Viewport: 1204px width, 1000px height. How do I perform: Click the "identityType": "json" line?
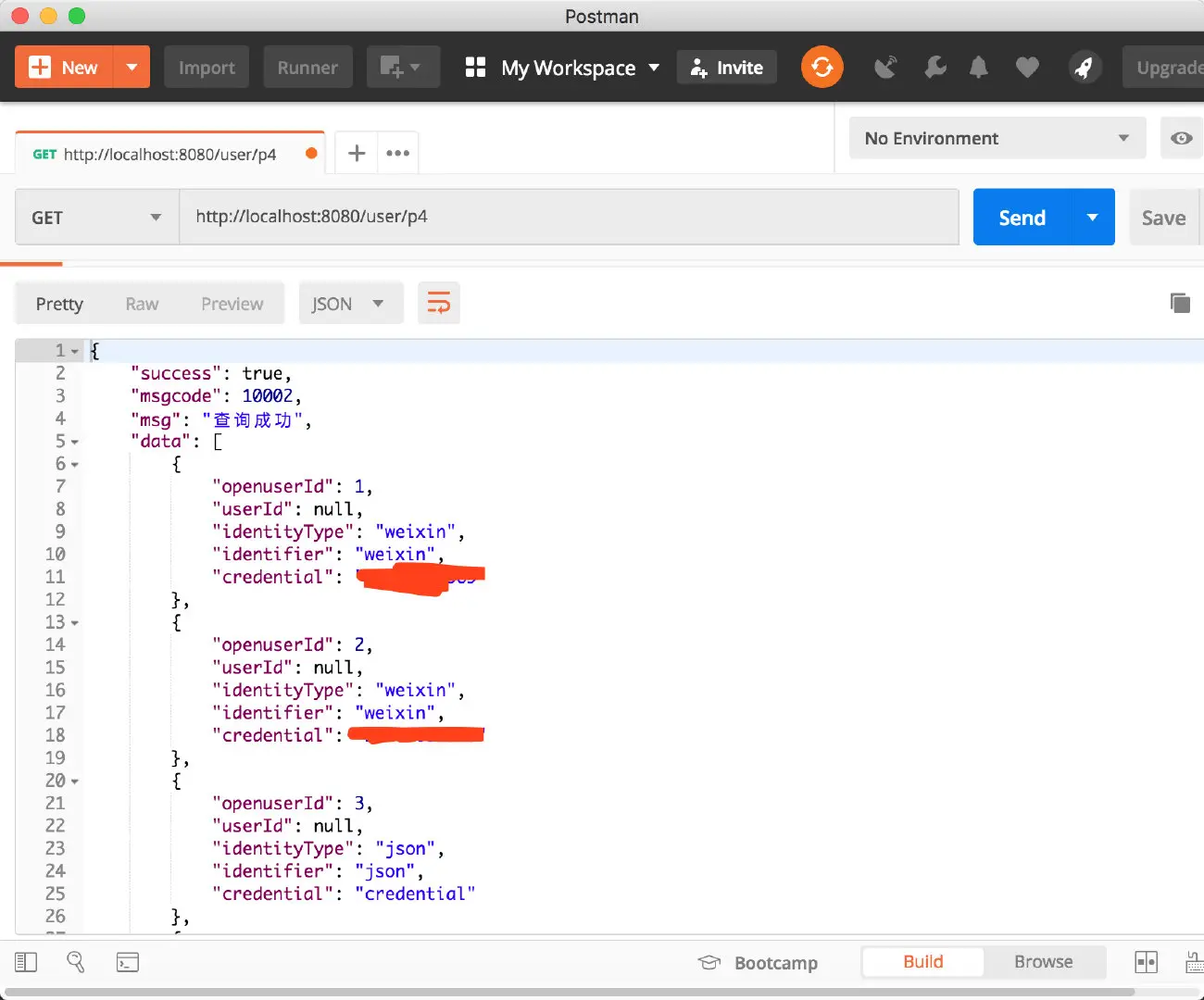[328, 849]
